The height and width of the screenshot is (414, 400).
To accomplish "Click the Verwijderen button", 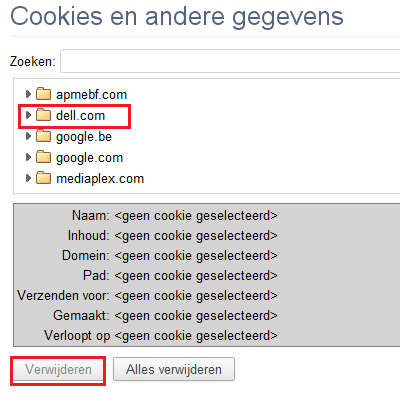I will point(58,370).
